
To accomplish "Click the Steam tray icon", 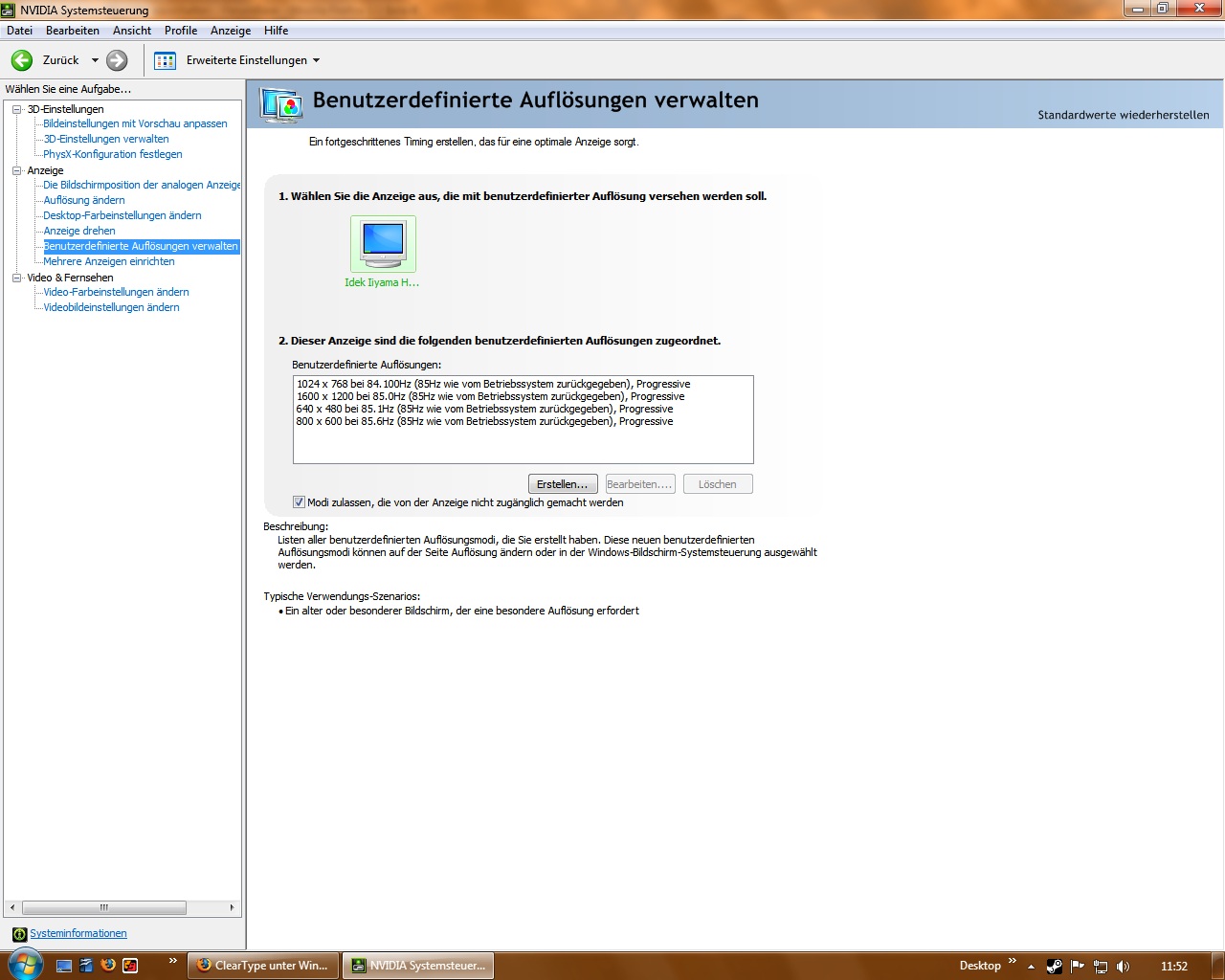I will (x=1055, y=967).
